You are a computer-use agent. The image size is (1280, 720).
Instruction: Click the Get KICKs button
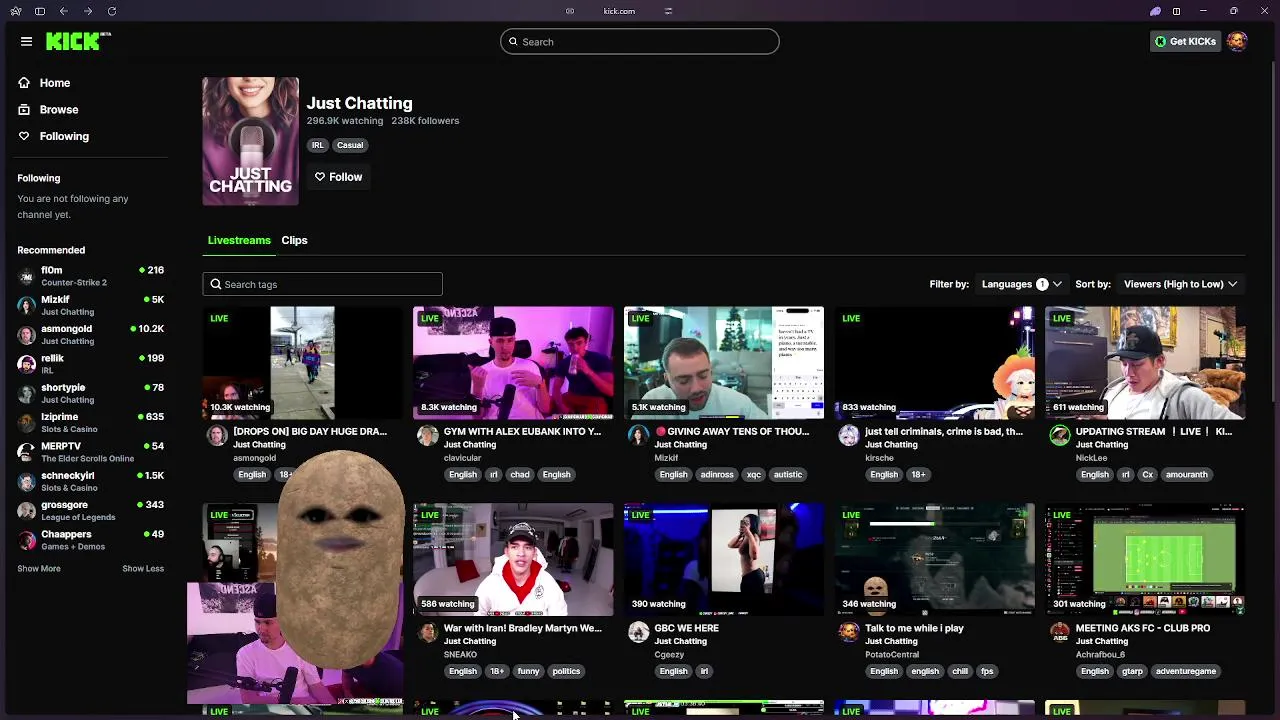tap(1185, 41)
